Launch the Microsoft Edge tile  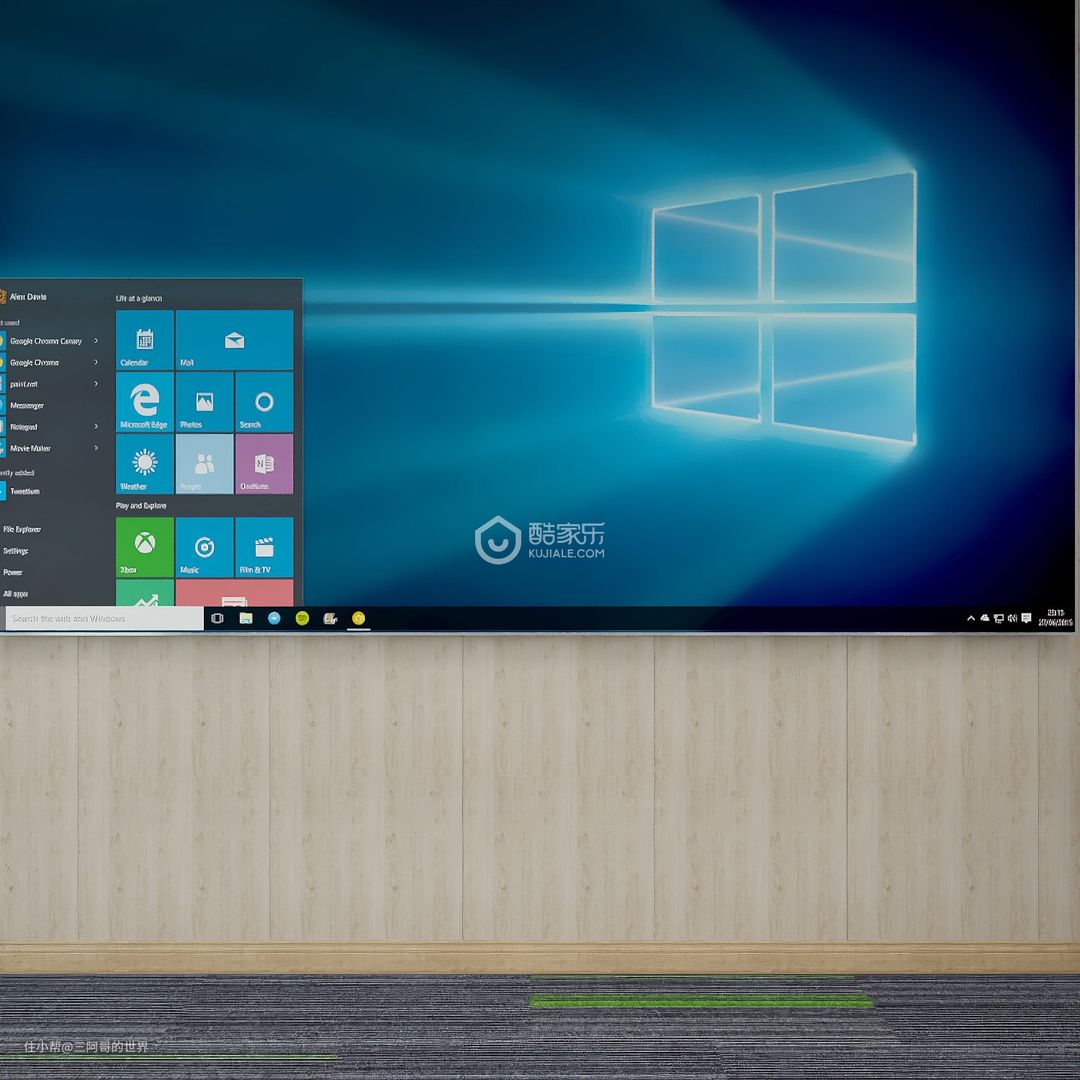click(145, 402)
